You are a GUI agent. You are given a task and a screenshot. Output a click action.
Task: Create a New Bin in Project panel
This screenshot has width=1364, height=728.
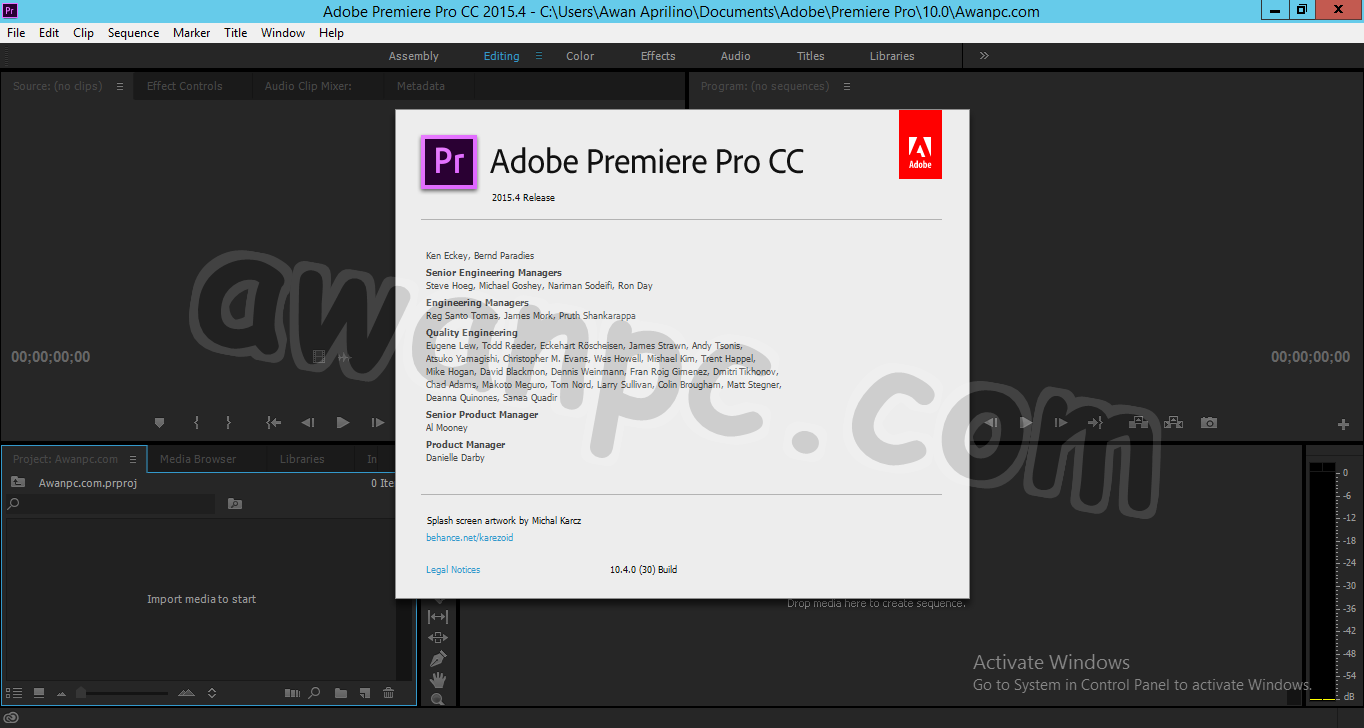click(341, 692)
